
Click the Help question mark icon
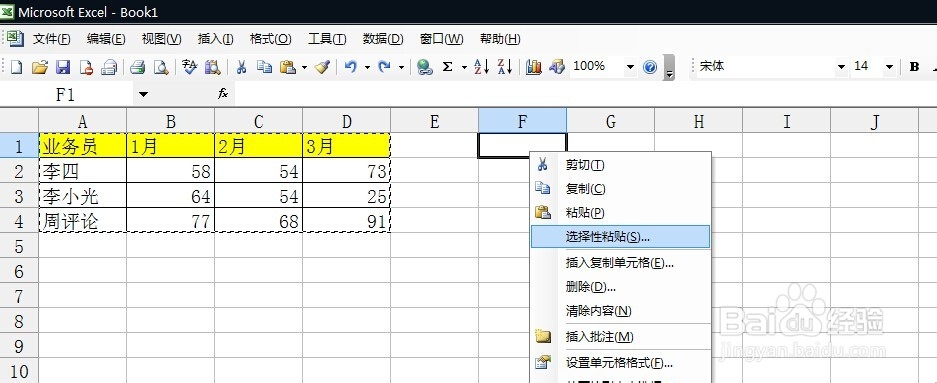tap(650, 68)
